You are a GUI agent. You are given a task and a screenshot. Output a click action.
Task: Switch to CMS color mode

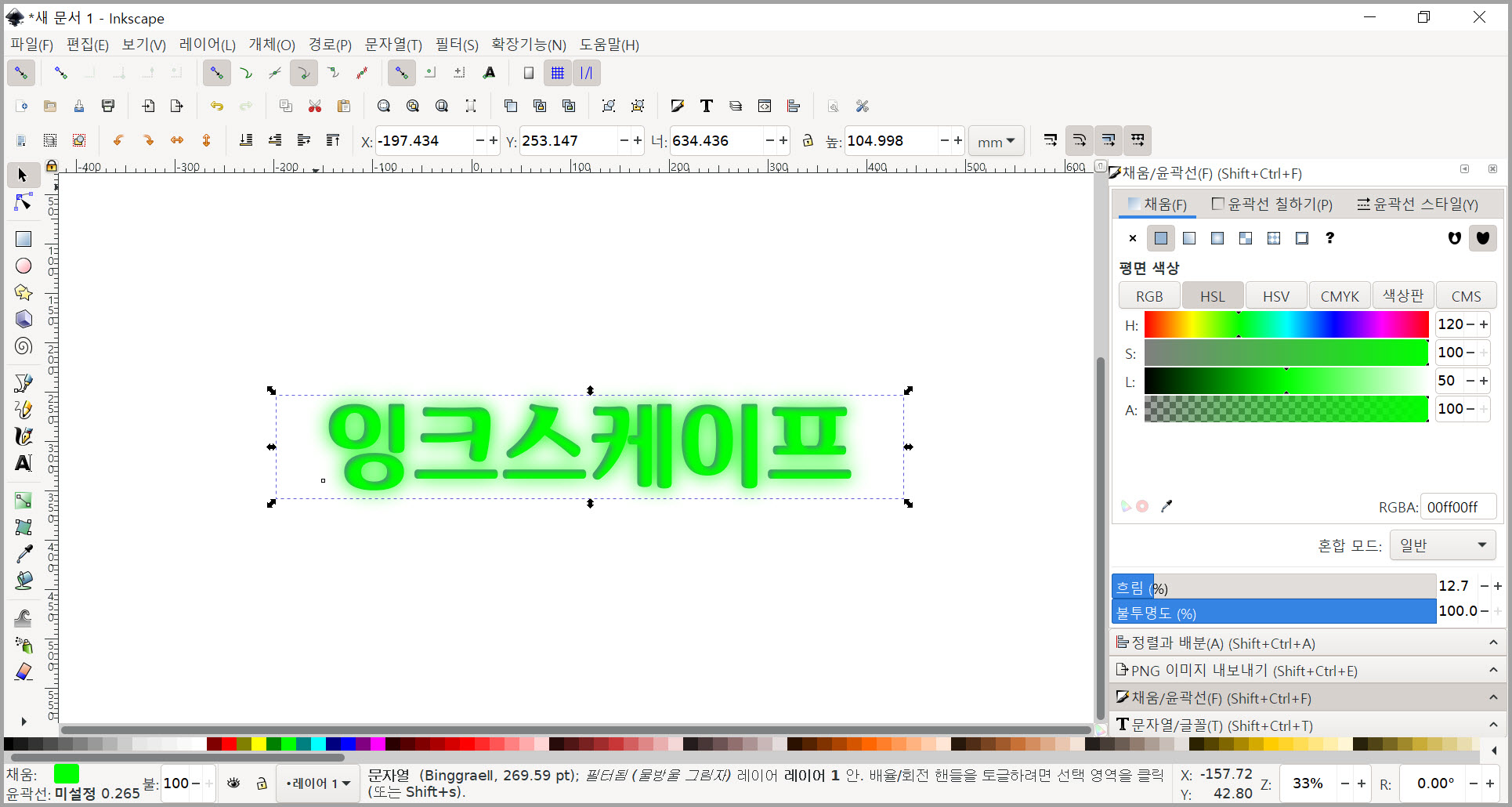(1466, 296)
